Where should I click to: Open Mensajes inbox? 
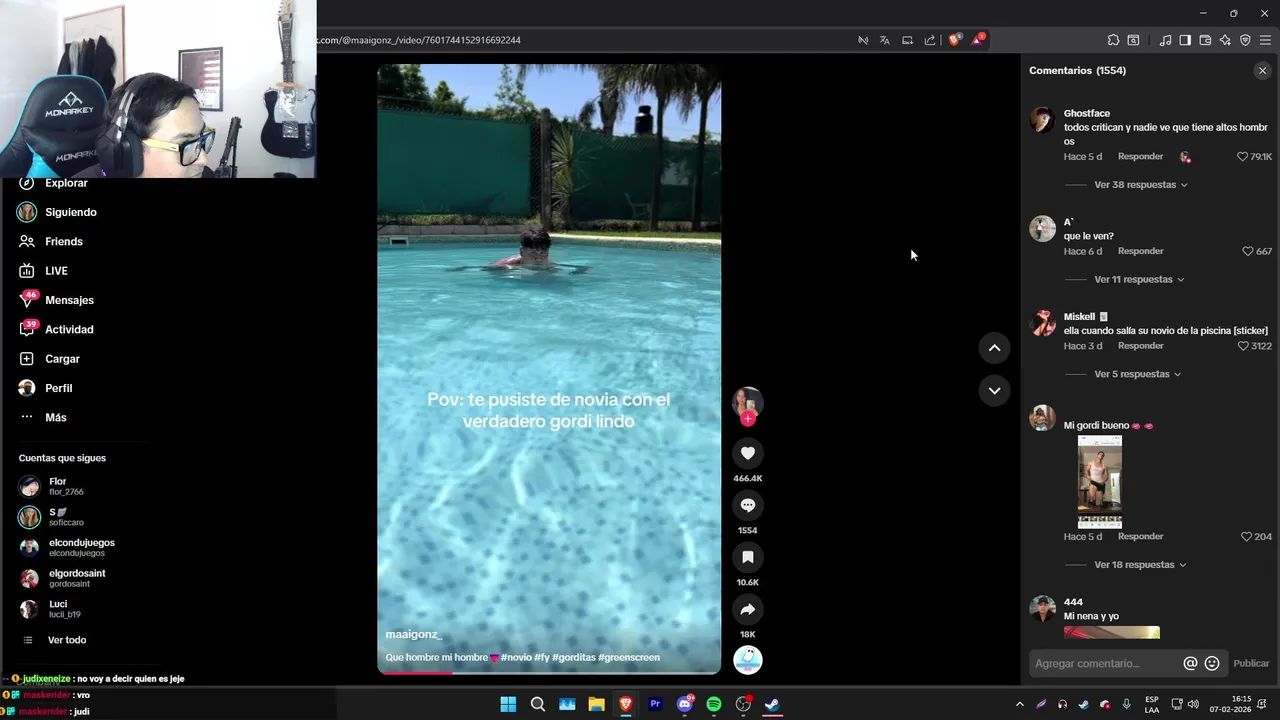[x=56, y=300]
